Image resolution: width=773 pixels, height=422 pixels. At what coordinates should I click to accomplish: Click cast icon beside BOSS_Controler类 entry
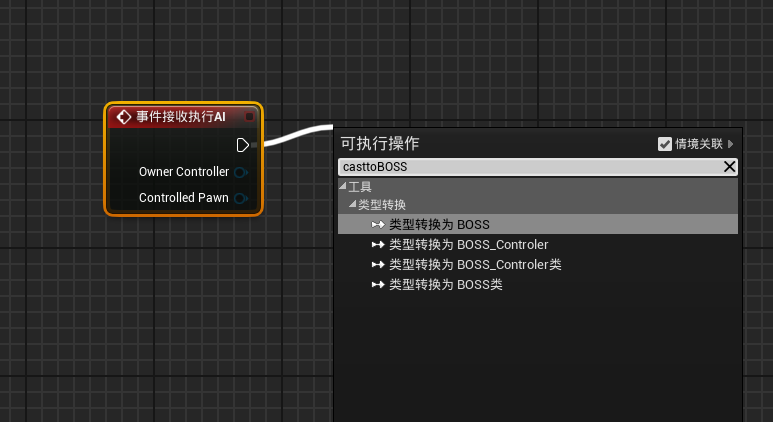(378, 265)
